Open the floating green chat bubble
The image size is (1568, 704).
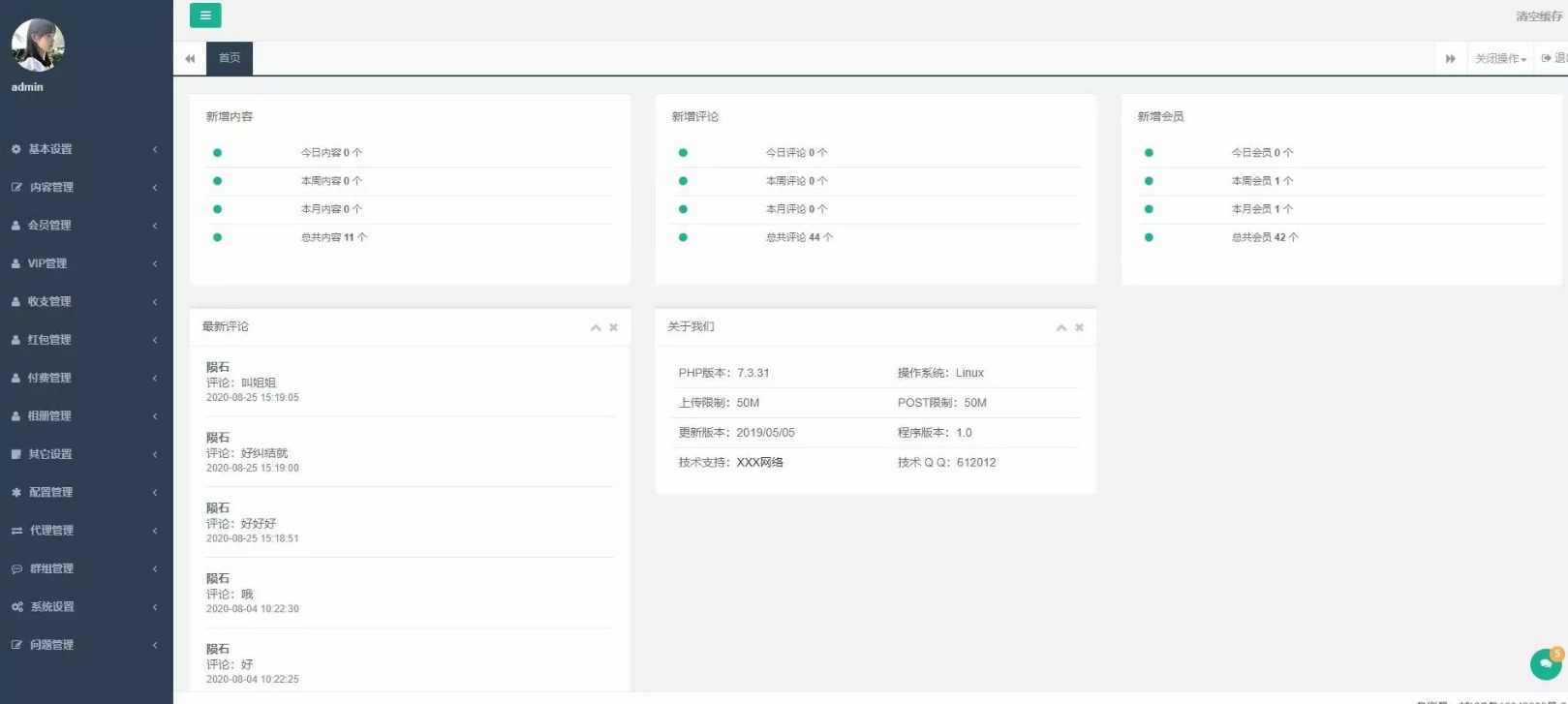pos(1545,664)
